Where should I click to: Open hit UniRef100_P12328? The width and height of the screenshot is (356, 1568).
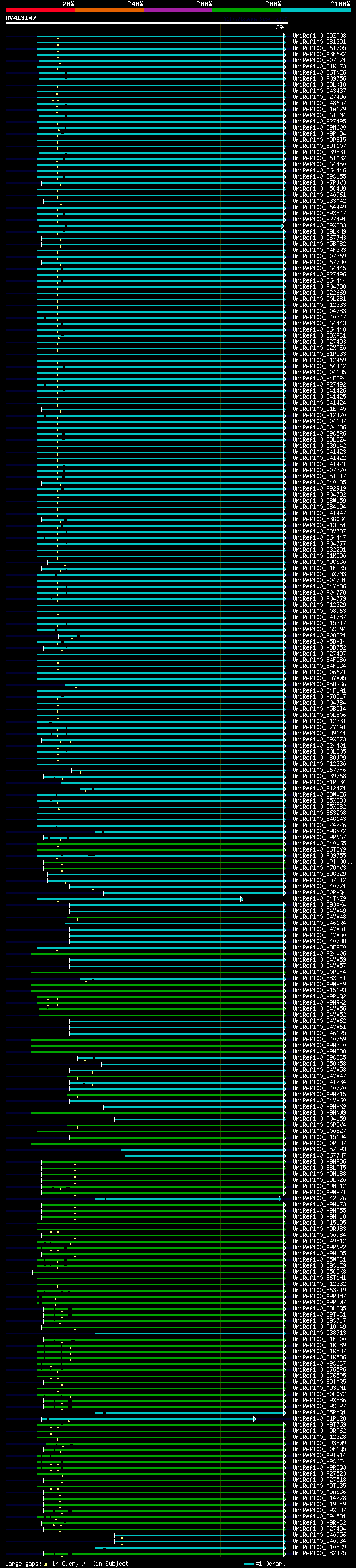319,1437
